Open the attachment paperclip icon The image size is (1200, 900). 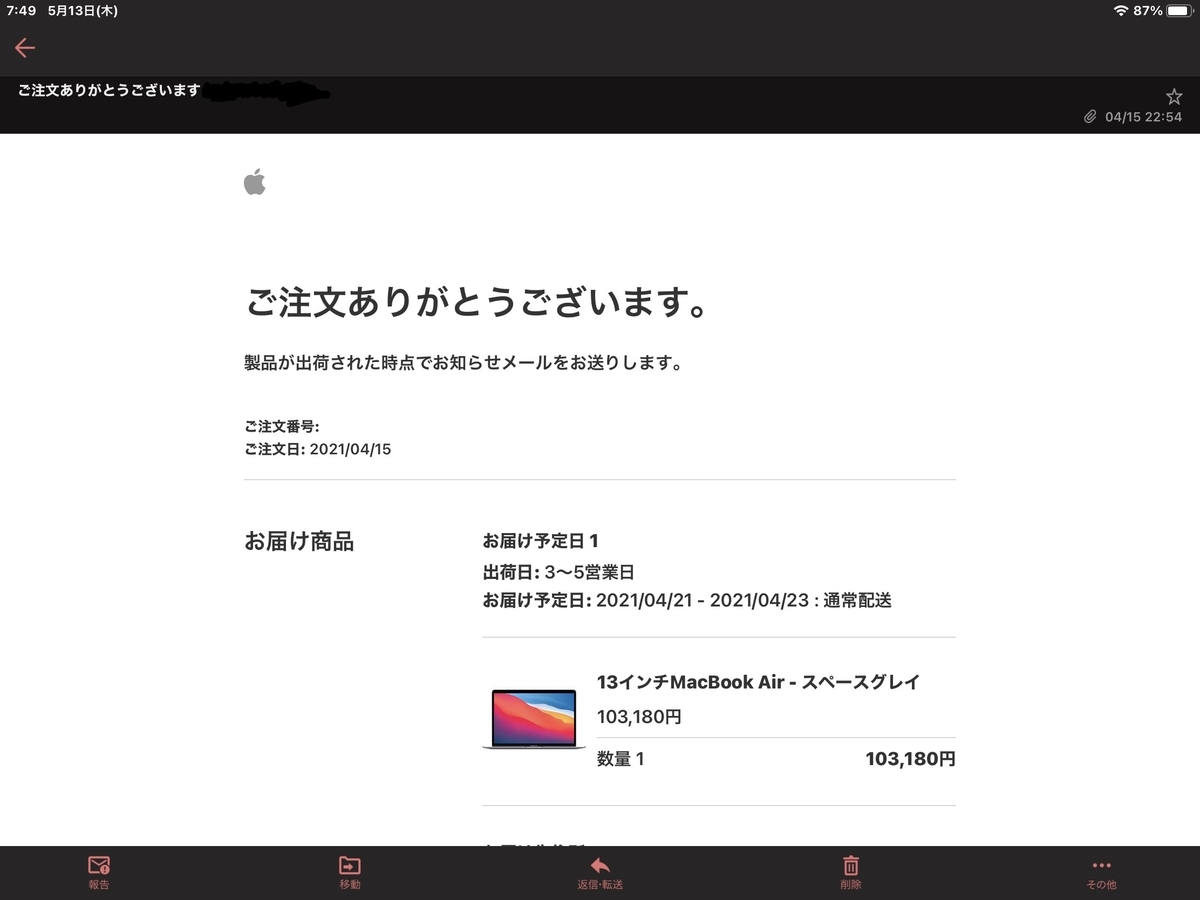pyautogui.click(x=1090, y=117)
